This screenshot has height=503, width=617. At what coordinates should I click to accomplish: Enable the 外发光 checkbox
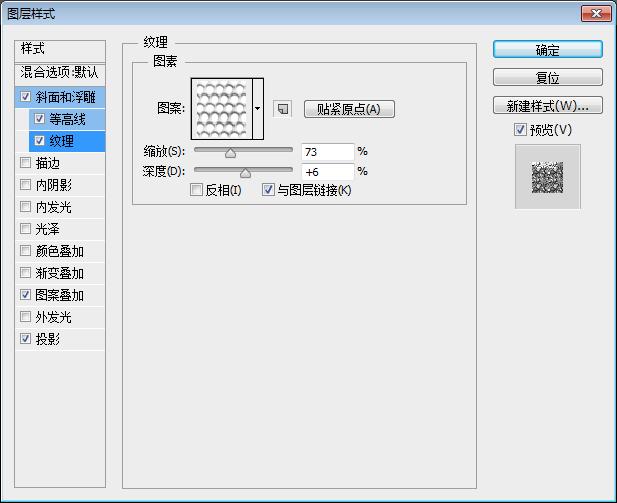26,317
